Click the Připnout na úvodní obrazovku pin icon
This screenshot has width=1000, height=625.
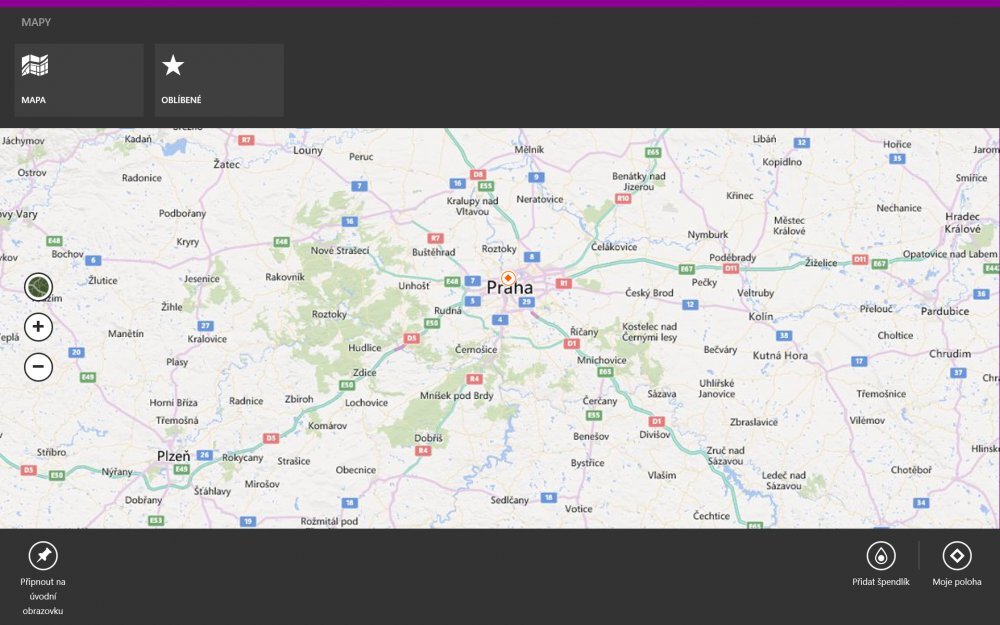43,556
